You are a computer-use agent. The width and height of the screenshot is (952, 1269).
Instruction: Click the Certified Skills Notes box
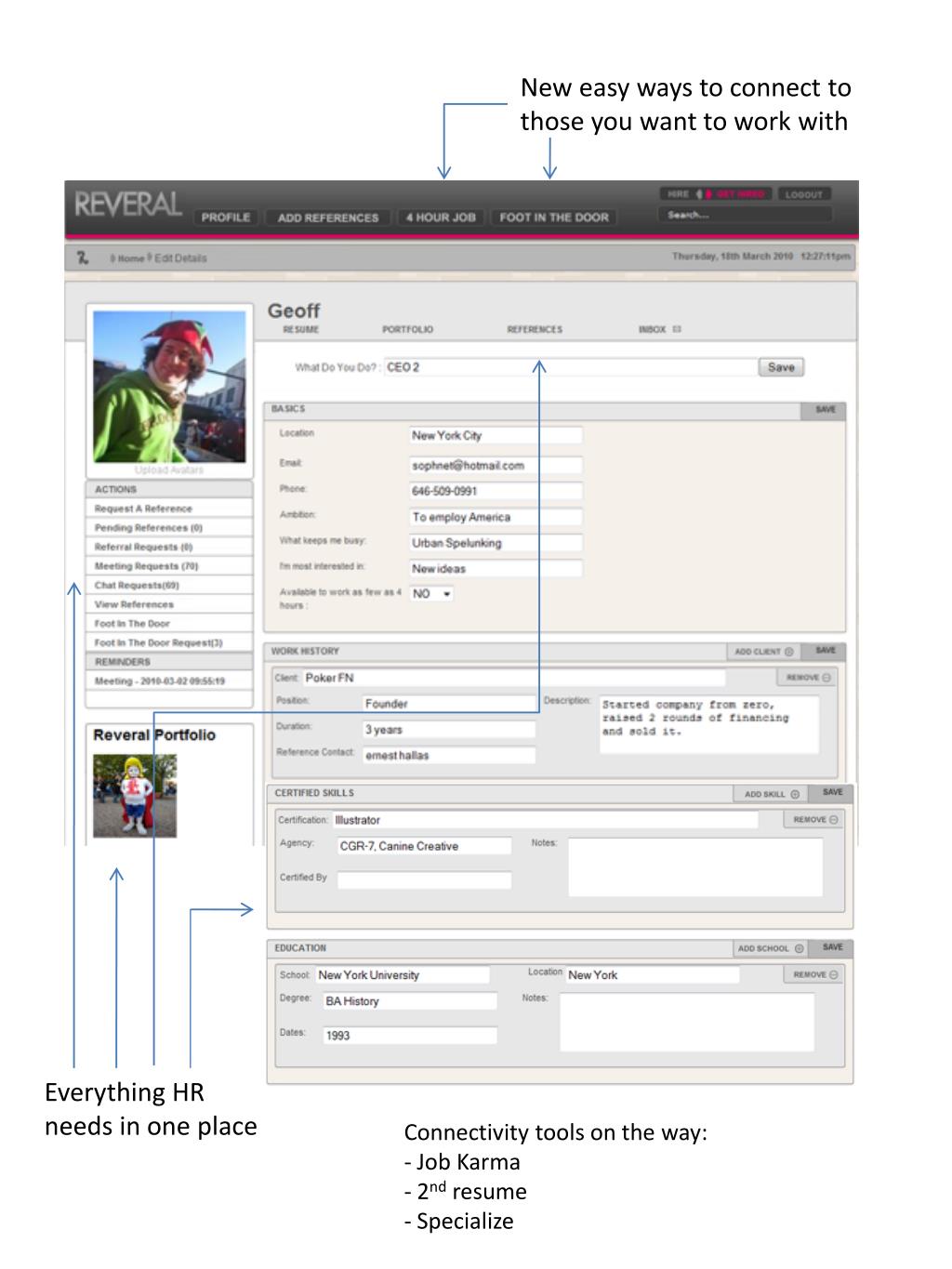coord(695,867)
